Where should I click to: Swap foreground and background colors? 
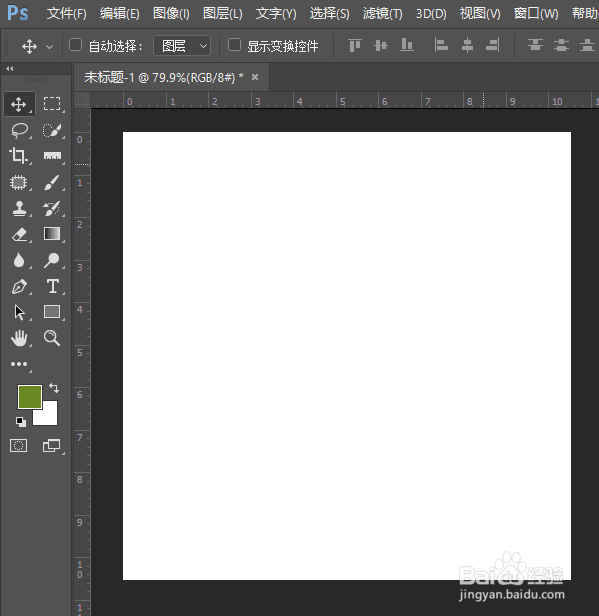point(54,388)
